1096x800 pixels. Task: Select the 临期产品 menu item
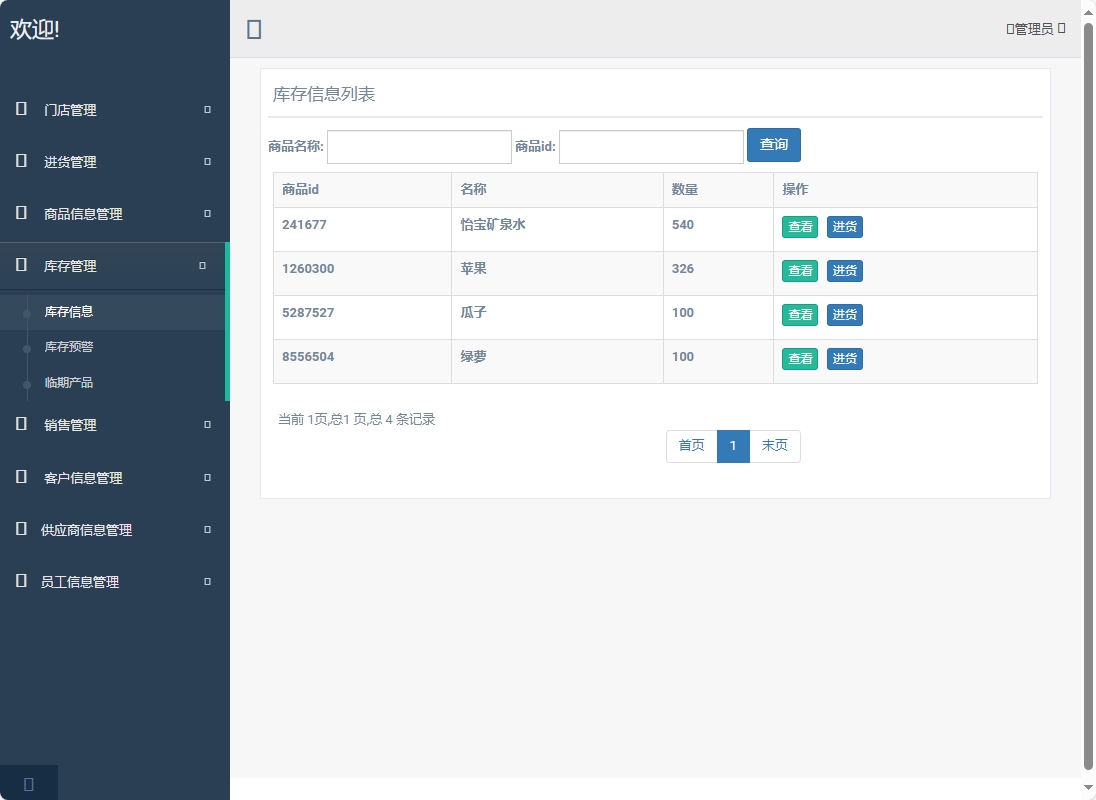point(67,383)
